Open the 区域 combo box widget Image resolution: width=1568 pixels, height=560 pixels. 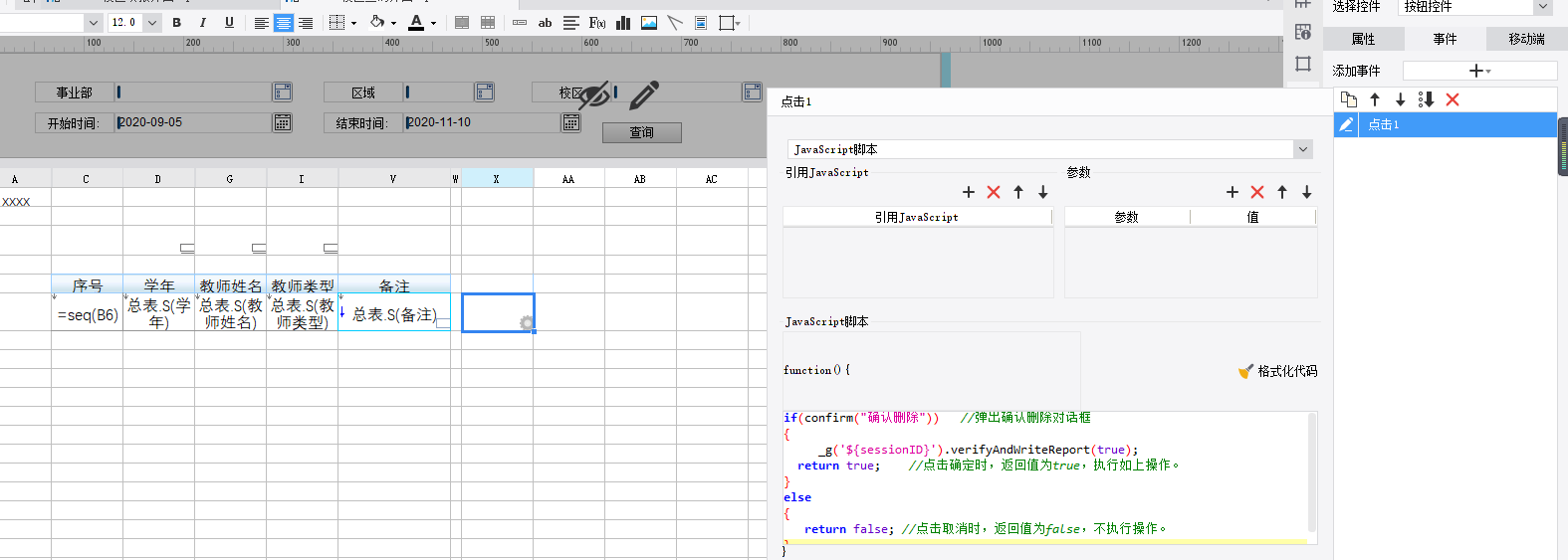[x=485, y=92]
